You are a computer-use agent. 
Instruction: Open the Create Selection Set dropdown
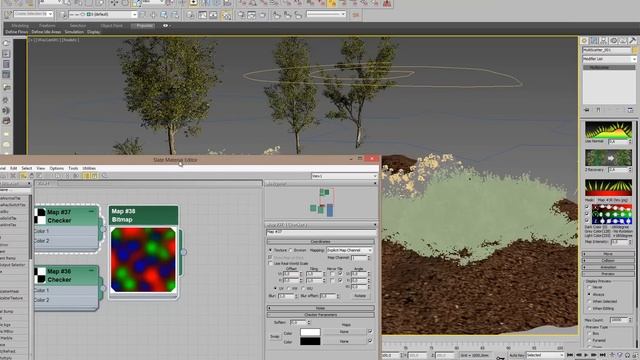tap(33, 14)
